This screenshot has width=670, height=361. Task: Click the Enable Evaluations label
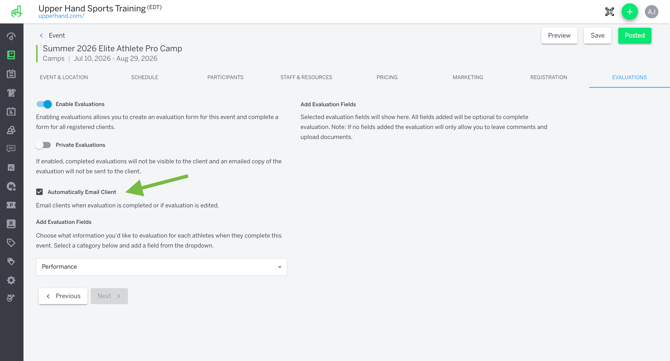[x=80, y=104]
